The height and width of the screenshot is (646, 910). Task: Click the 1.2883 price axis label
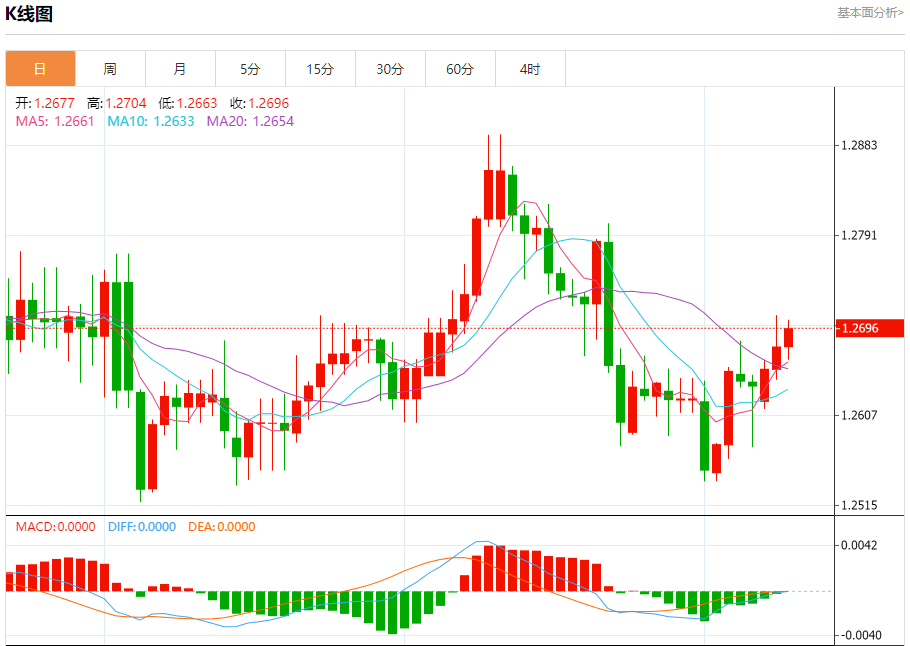(x=860, y=145)
